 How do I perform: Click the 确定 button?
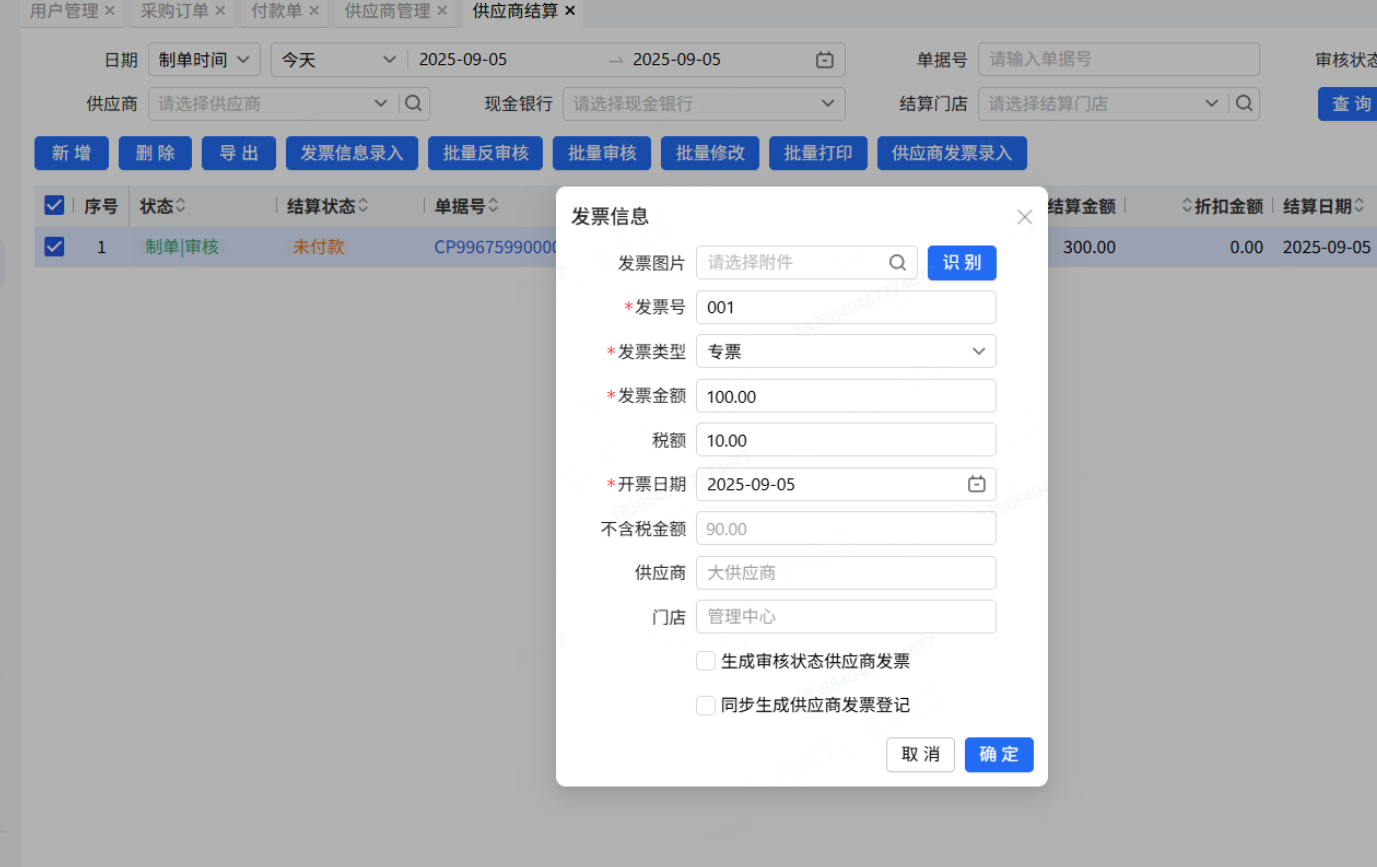(x=998, y=754)
